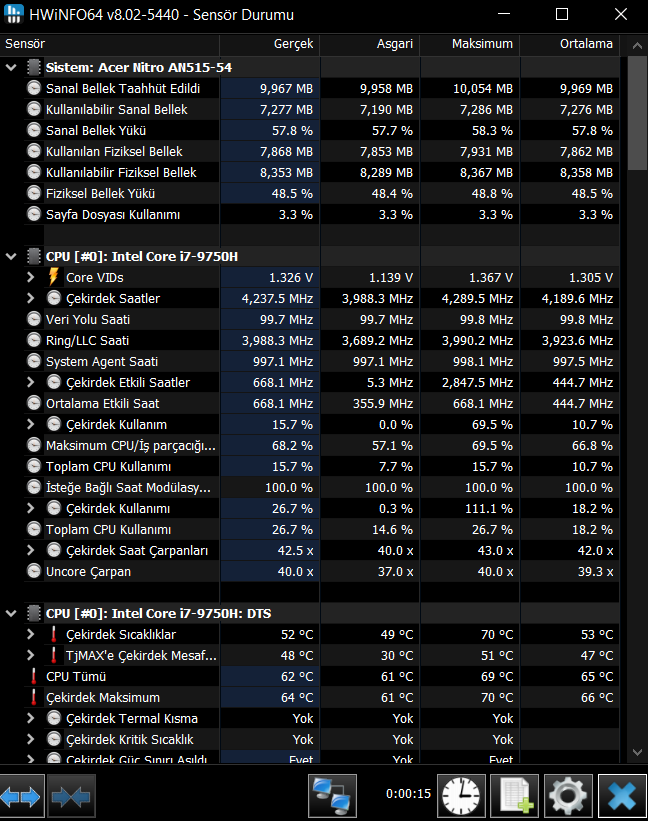Select the Maksimum CPU/İş parçacığı row

(322, 446)
